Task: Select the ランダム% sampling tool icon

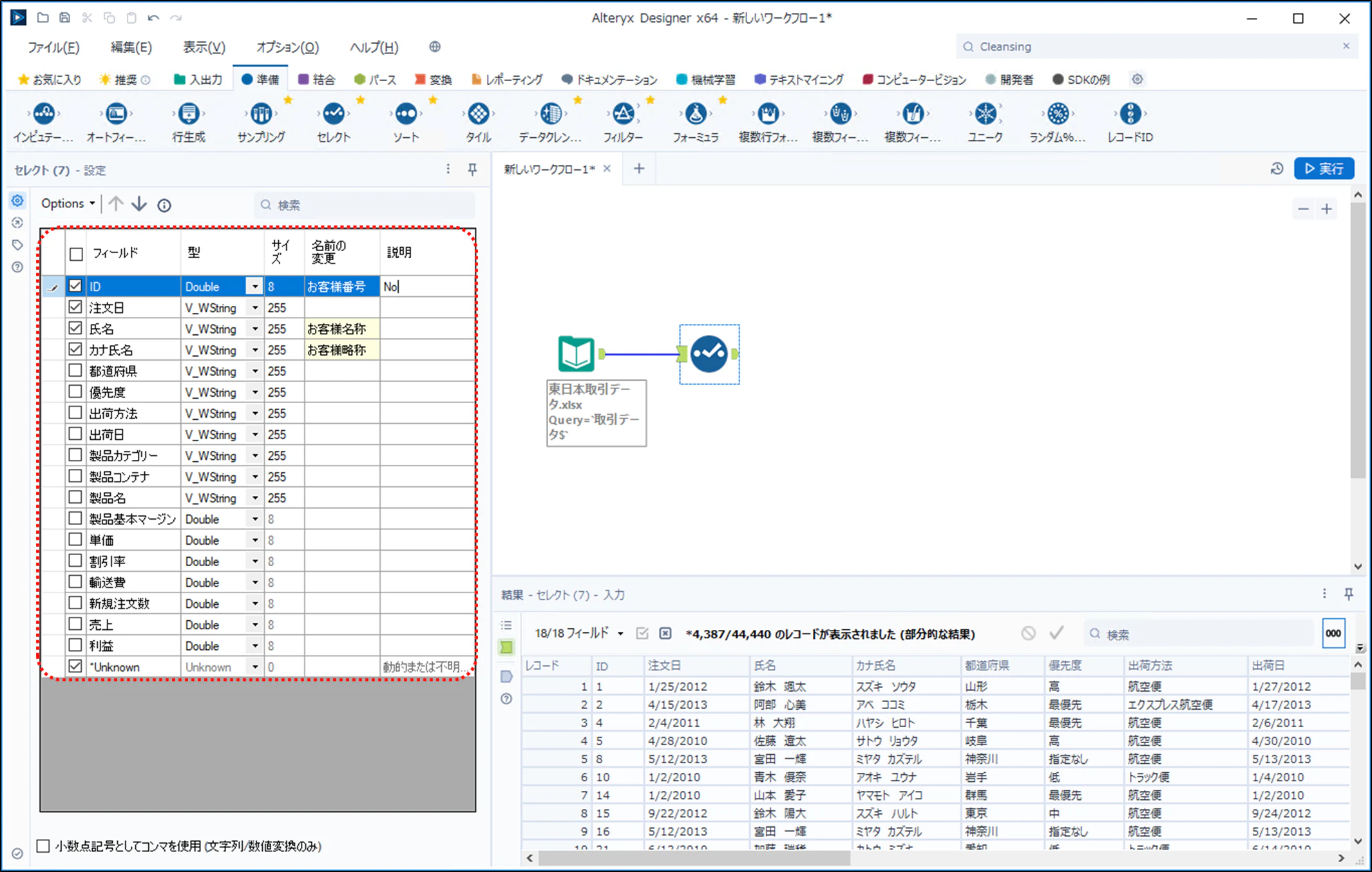Action: pyautogui.click(x=1058, y=114)
